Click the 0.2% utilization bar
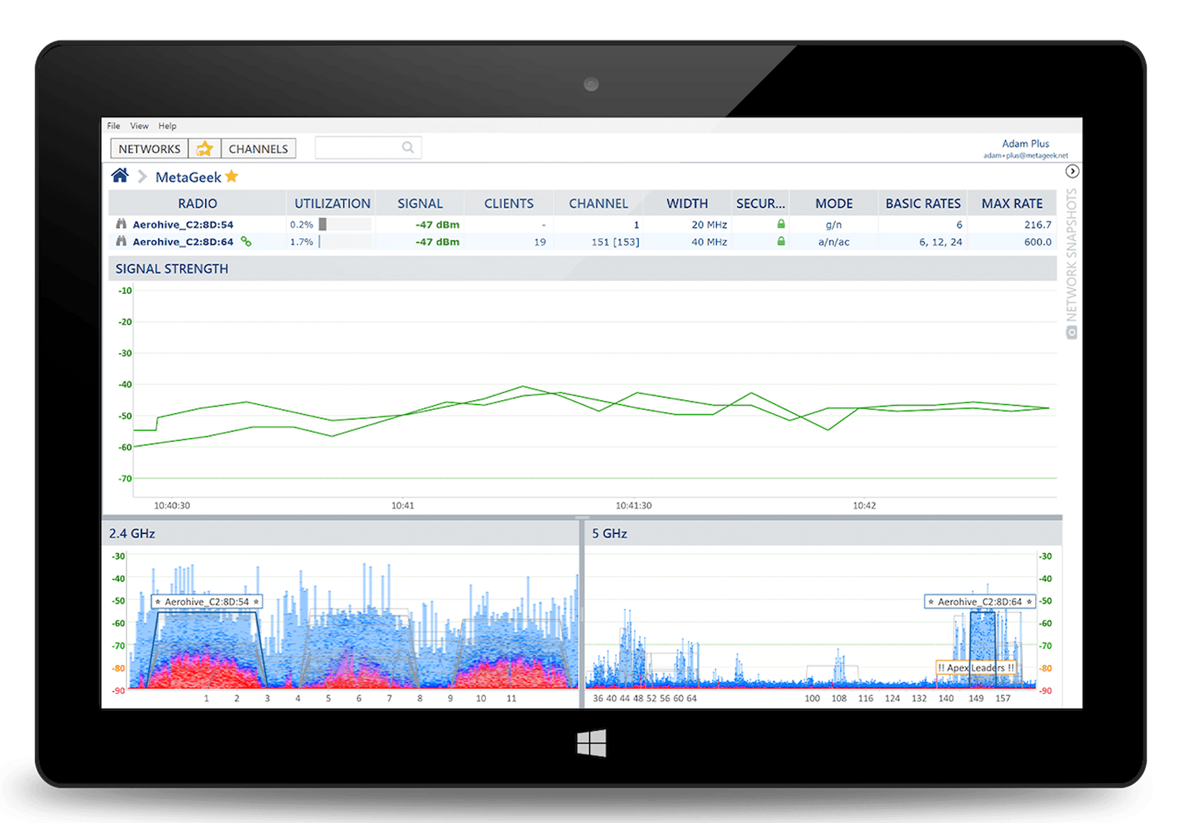This screenshot has height=823, width=1178. (x=345, y=224)
